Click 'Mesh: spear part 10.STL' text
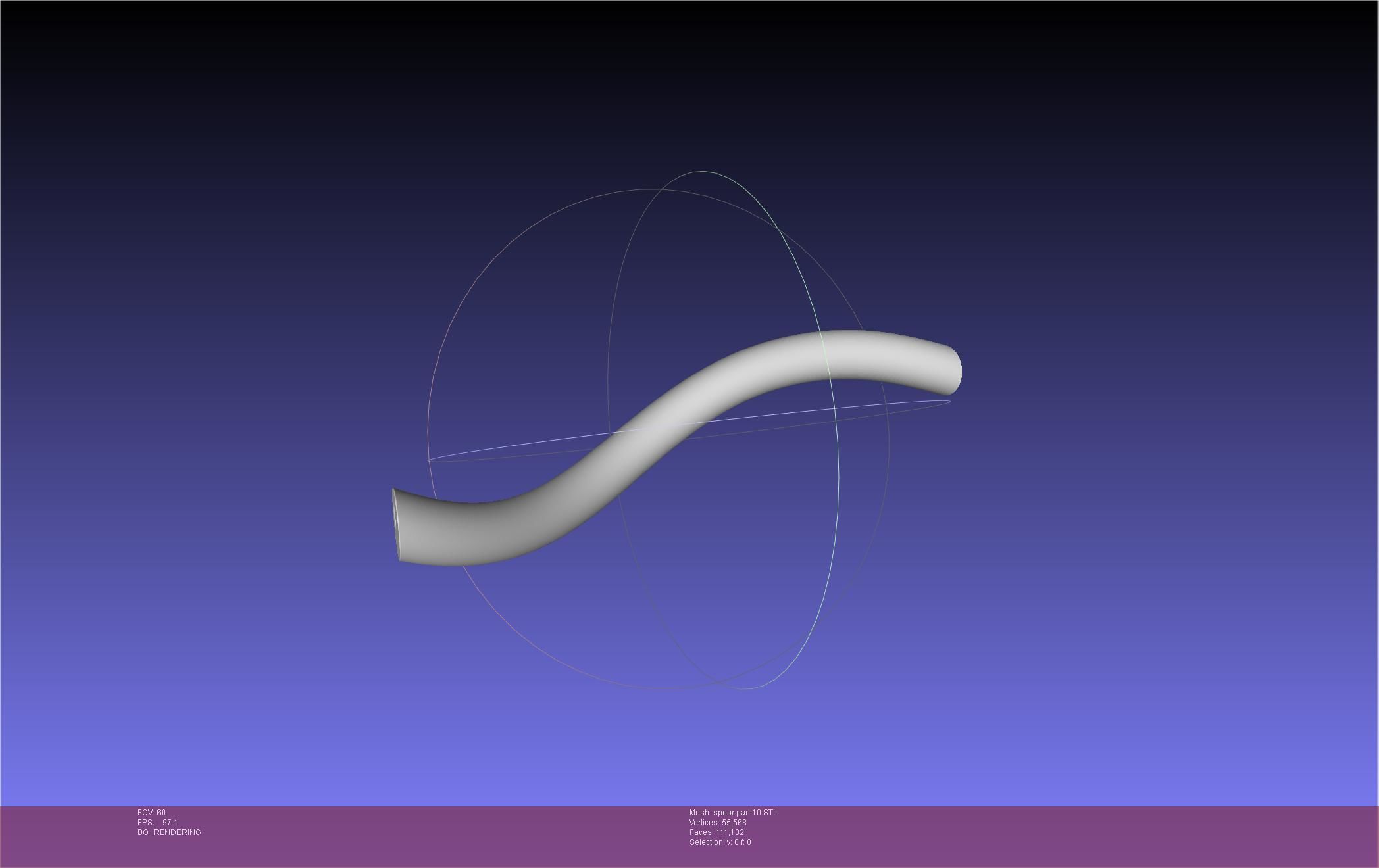 (x=733, y=813)
